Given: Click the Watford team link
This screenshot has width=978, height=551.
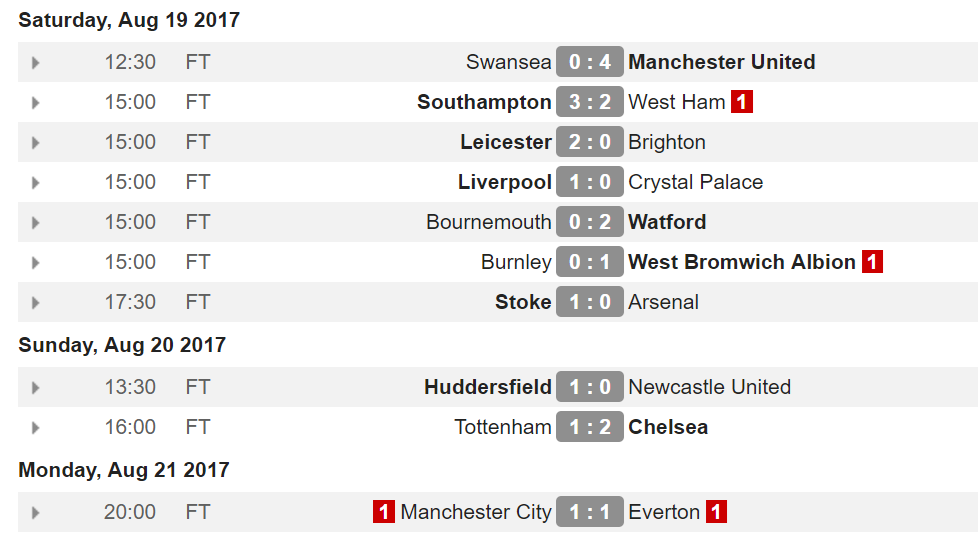Looking at the screenshot, I should coord(667,222).
